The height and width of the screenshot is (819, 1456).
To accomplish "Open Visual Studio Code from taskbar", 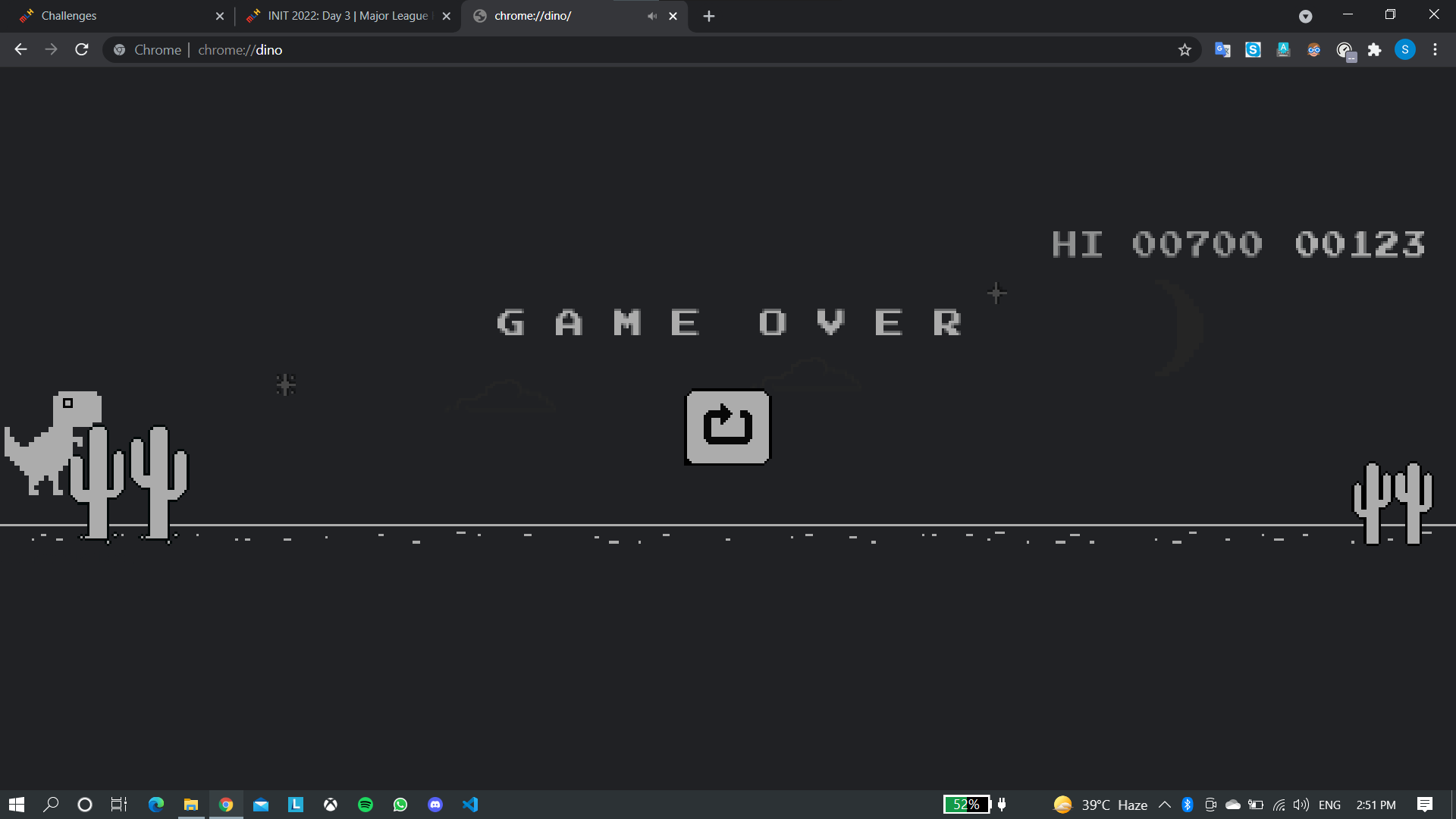I will coord(470,805).
